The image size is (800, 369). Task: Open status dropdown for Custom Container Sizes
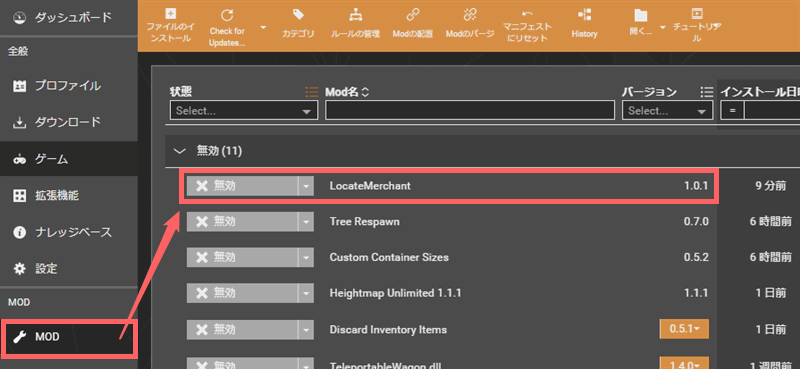click(306, 257)
